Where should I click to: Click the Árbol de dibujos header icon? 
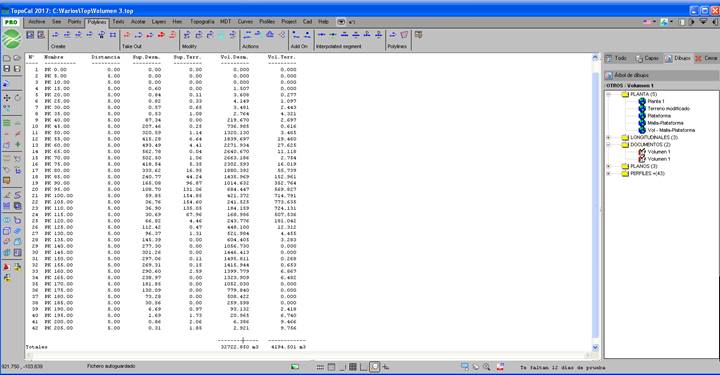point(609,75)
